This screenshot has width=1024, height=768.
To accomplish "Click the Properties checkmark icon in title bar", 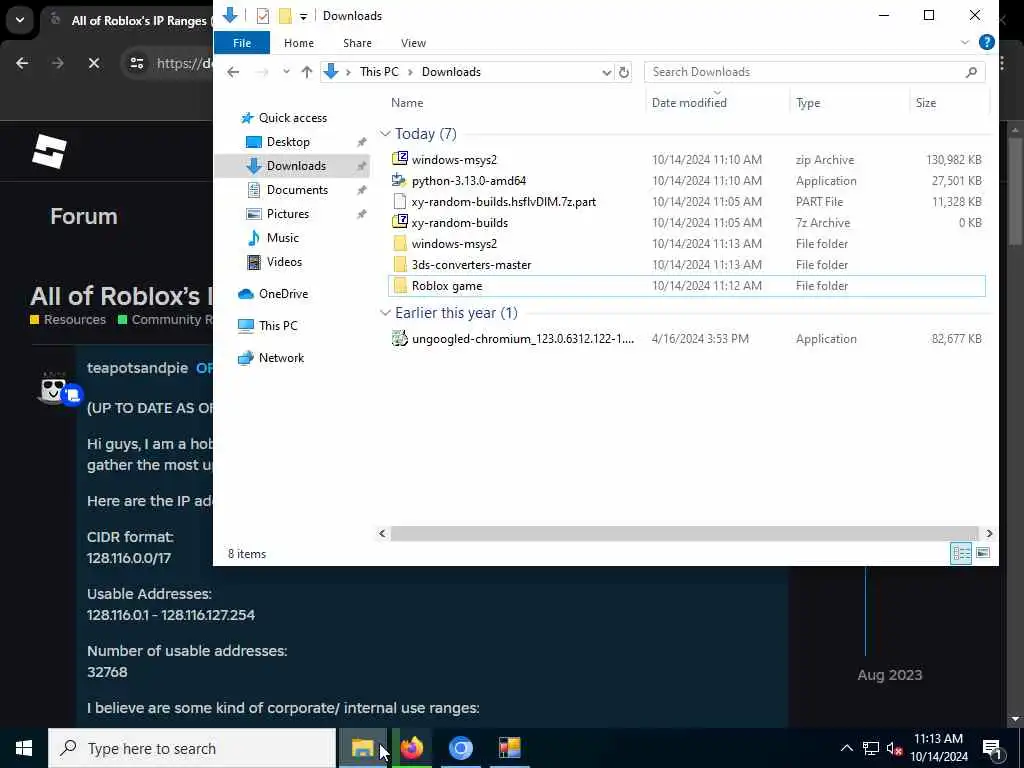I will [x=263, y=16].
